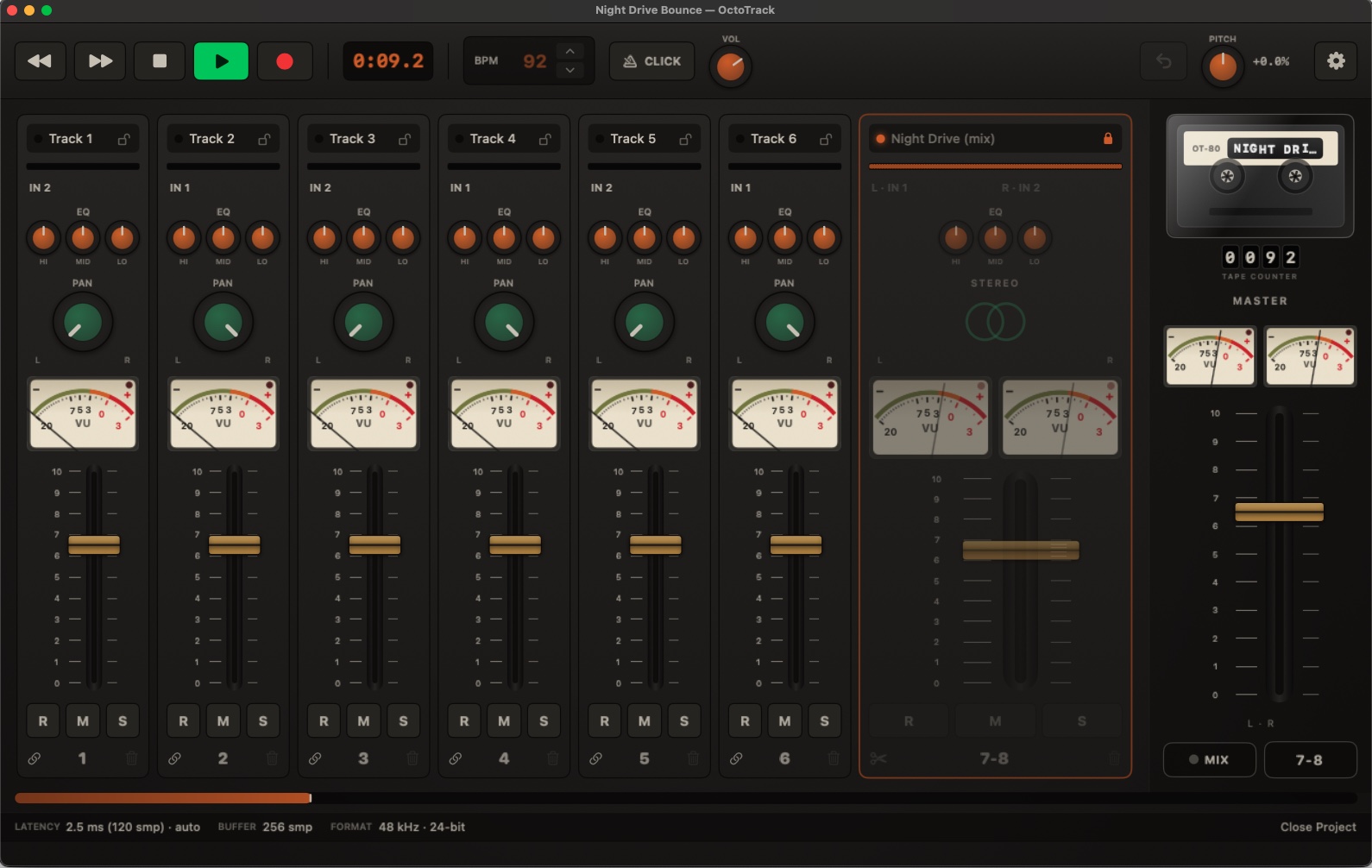
Task: Toggle the lock icon on Track 2
Action: (264, 139)
